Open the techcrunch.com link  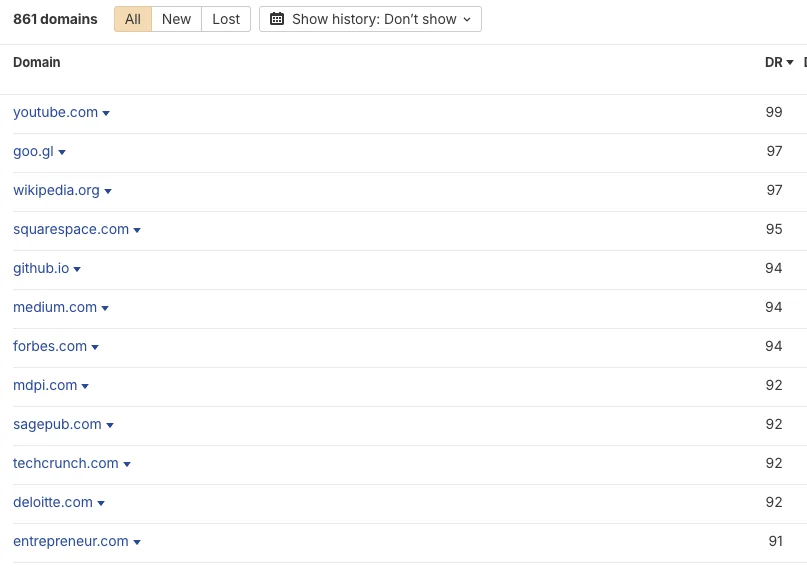point(66,464)
